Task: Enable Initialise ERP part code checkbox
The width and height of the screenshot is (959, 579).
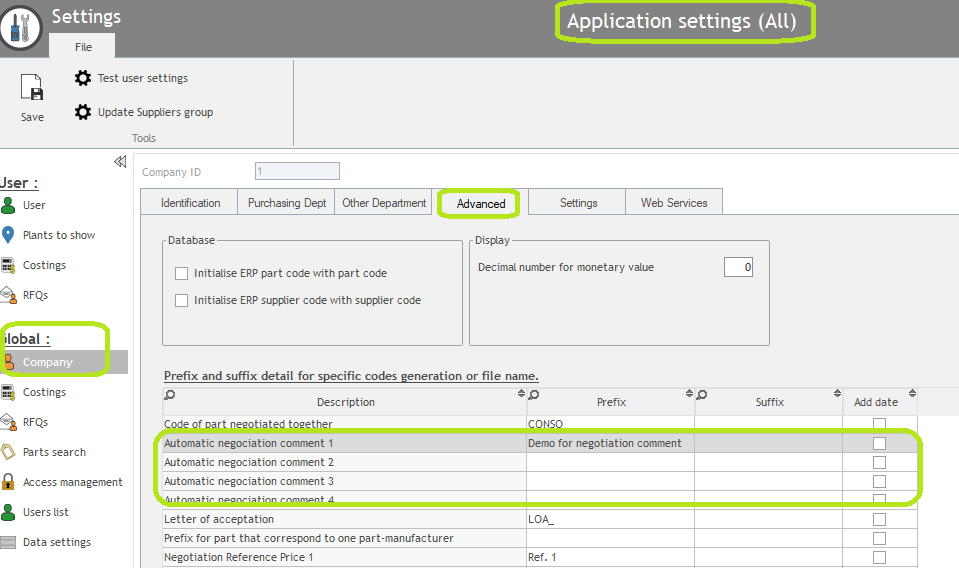Action: tap(182, 273)
